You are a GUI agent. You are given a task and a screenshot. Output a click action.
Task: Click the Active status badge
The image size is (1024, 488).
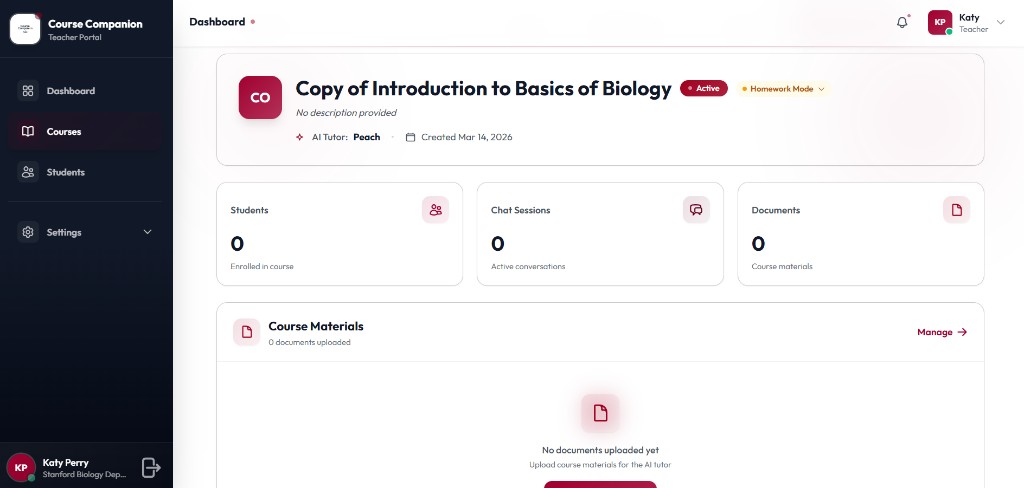704,88
